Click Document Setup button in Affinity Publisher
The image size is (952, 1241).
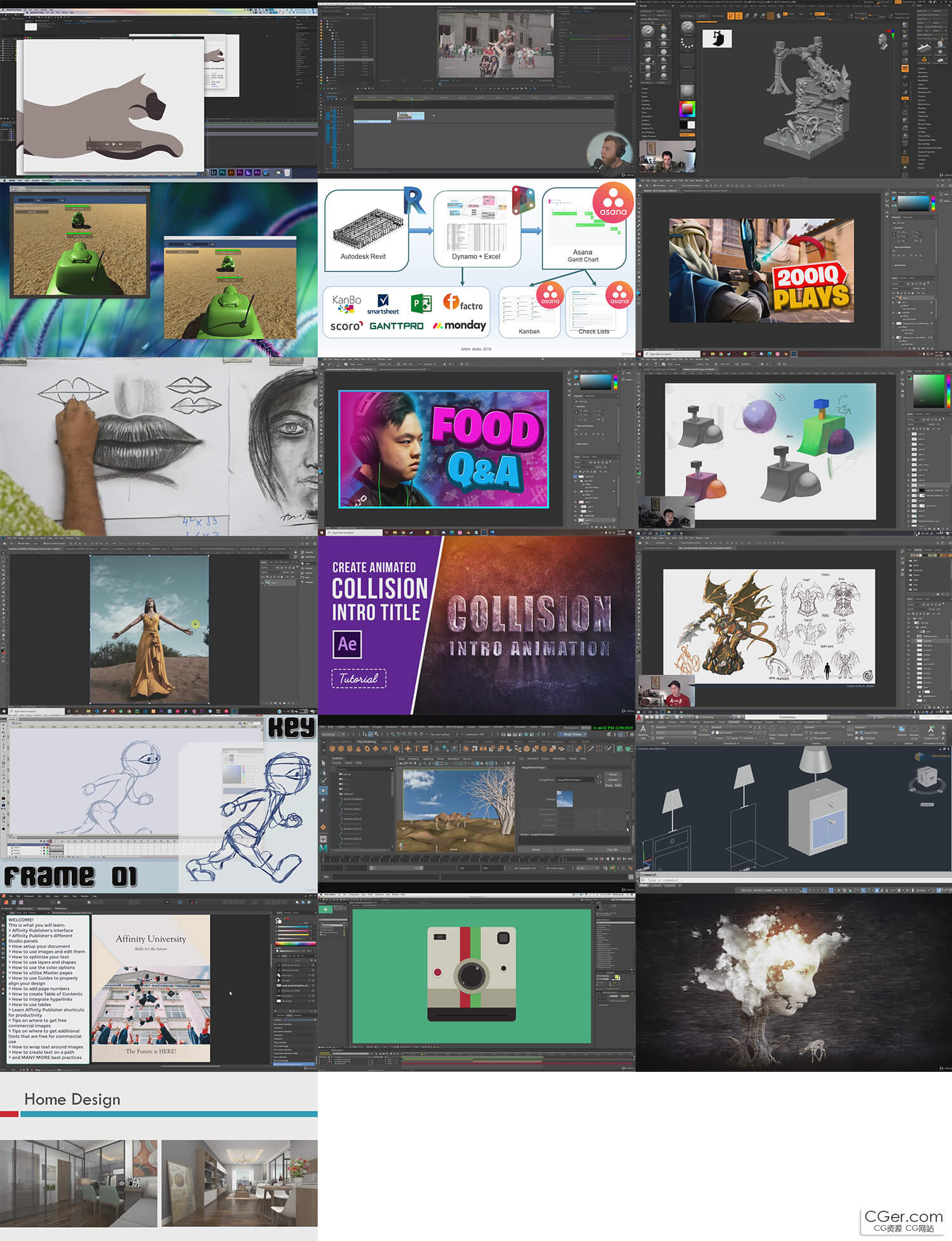click(x=25, y=908)
